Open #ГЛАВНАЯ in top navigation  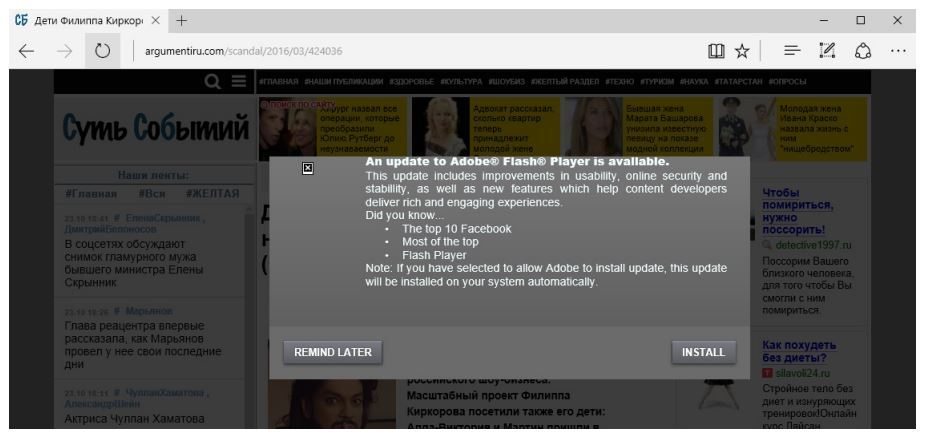(279, 82)
